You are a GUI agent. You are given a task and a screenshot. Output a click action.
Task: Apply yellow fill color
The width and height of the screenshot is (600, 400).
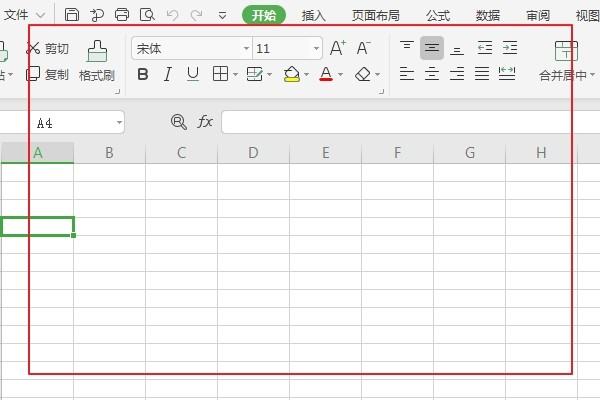click(292, 74)
